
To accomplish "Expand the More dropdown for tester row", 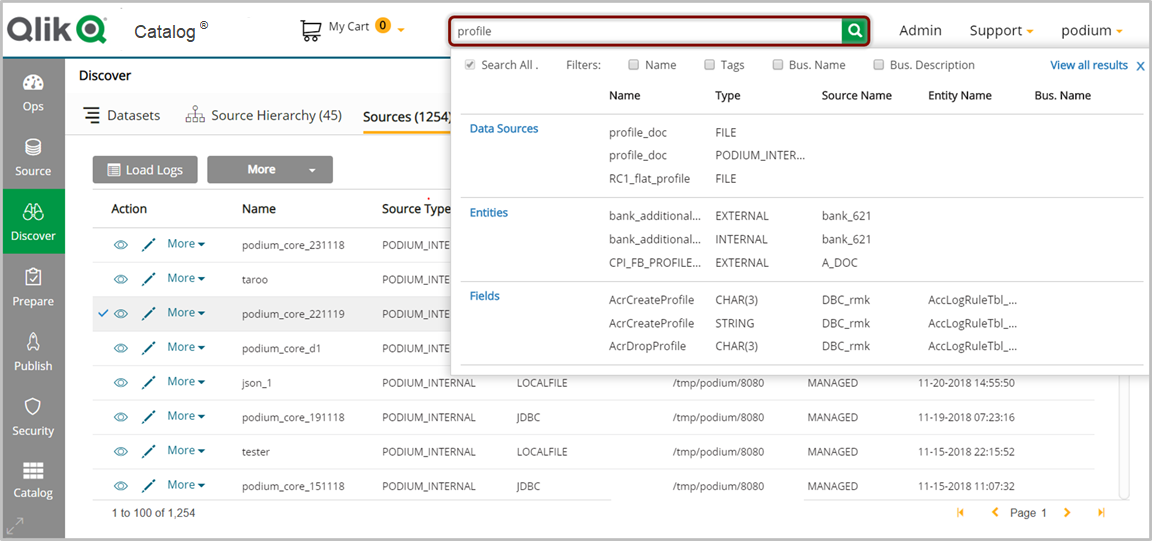I will pyautogui.click(x=186, y=451).
